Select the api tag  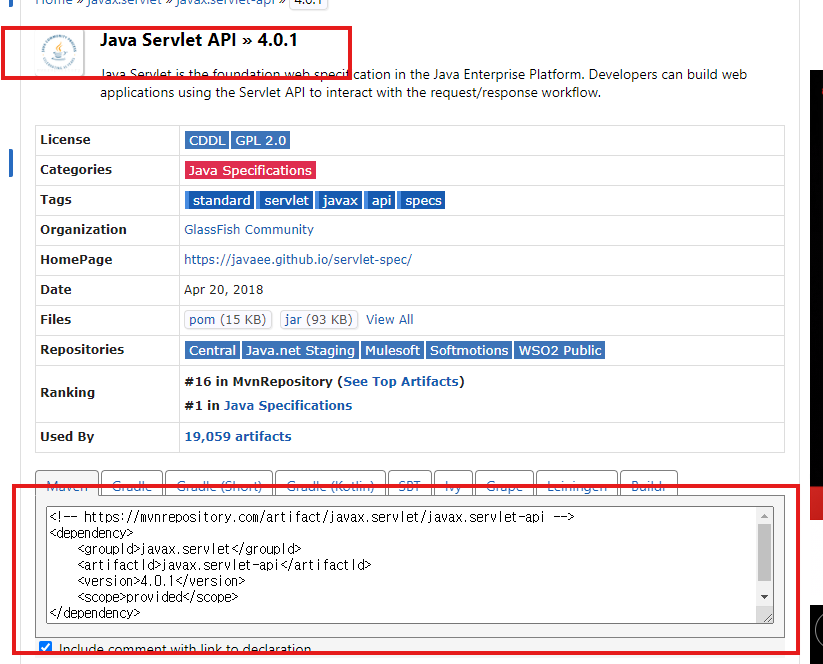380,200
